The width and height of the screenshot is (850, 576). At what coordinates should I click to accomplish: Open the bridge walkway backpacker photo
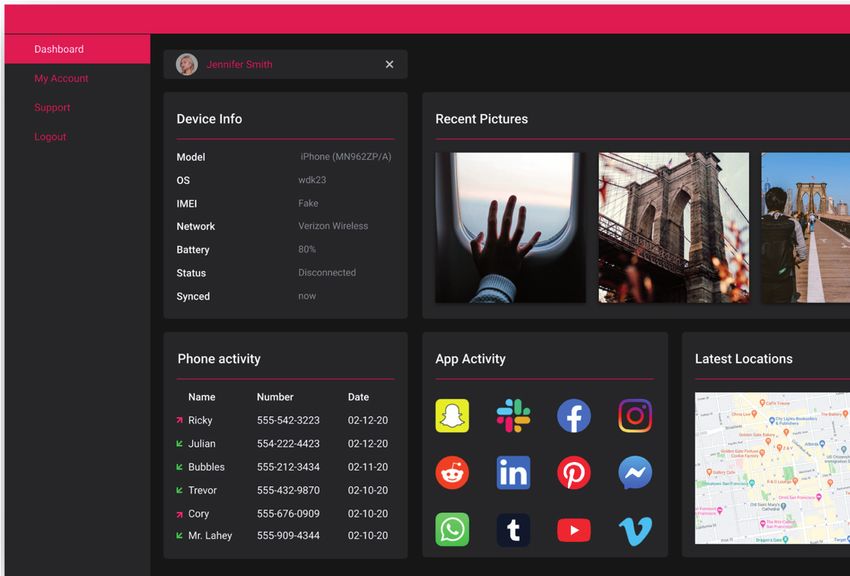[x=806, y=228]
